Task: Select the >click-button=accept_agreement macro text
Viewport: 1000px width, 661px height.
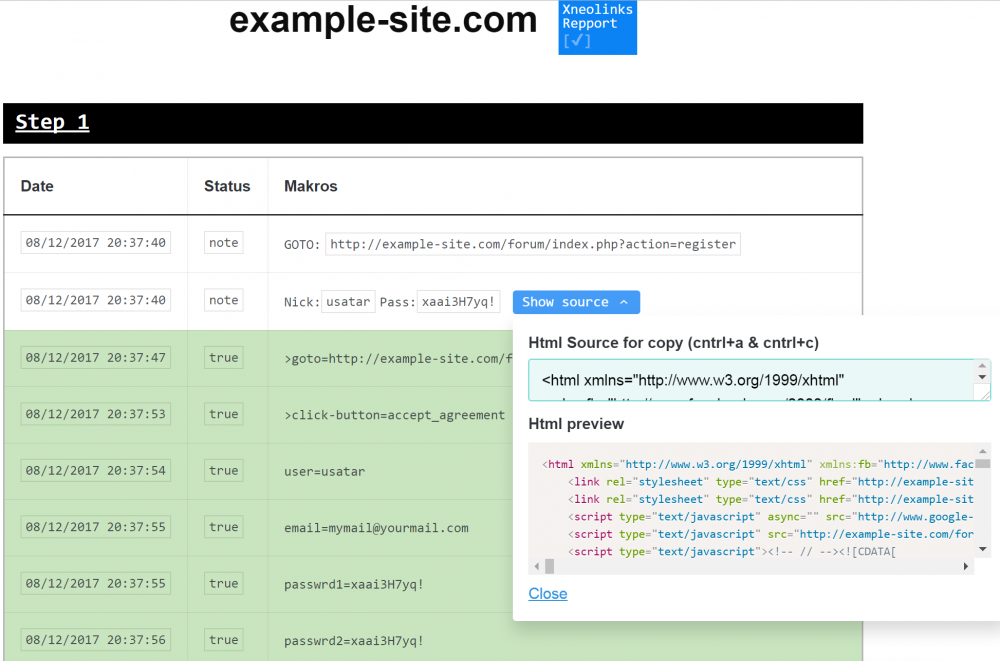Action: click(x=394, y=415)
